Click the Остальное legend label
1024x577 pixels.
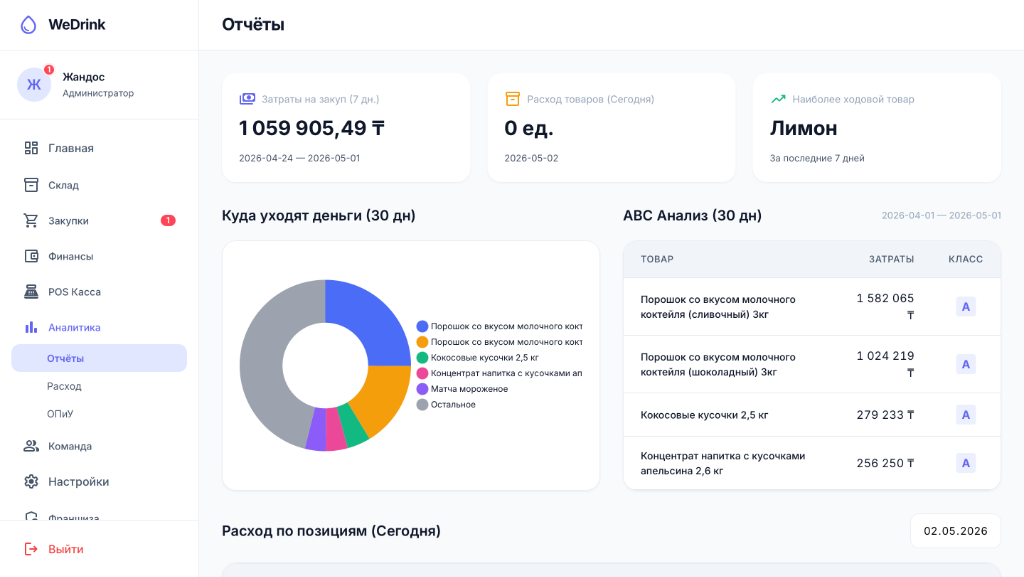pos(453,405)
